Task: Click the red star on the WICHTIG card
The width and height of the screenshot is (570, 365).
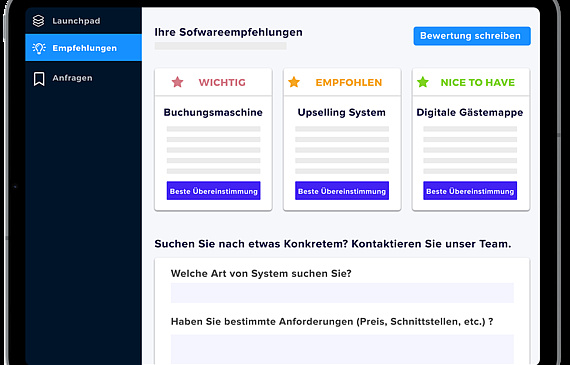Action: (177, 82)
